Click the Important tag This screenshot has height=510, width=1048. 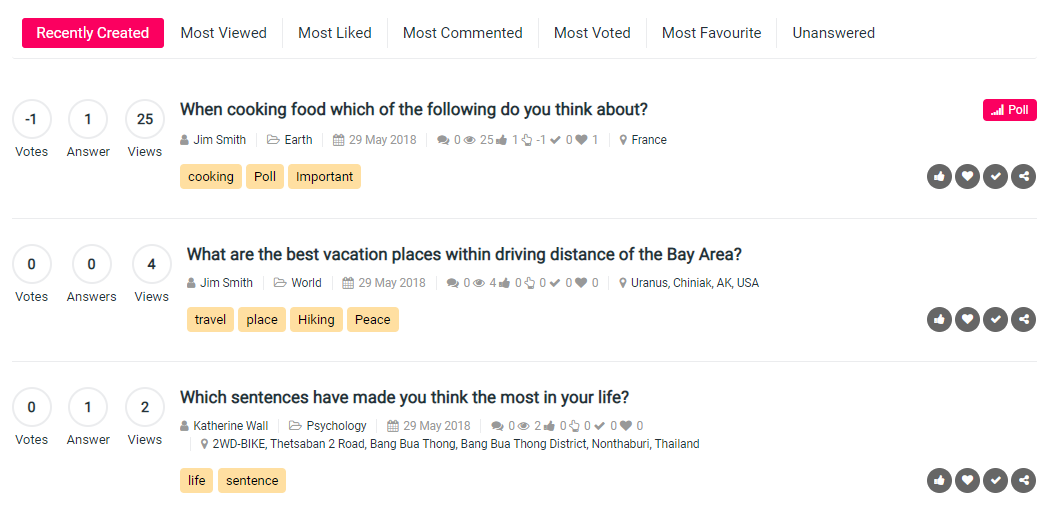tap(324, 177)
